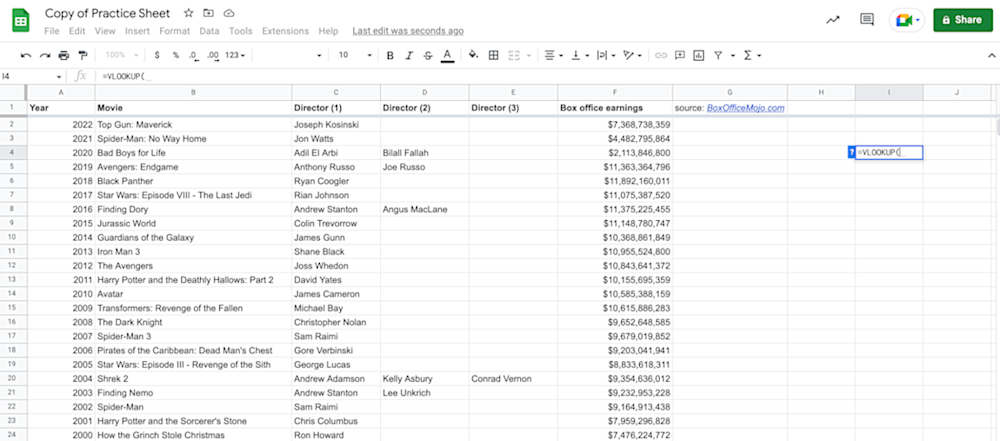Screen dimensions: 1000x441
Task: Open the Edit menu
Action: tap(77, 31)
